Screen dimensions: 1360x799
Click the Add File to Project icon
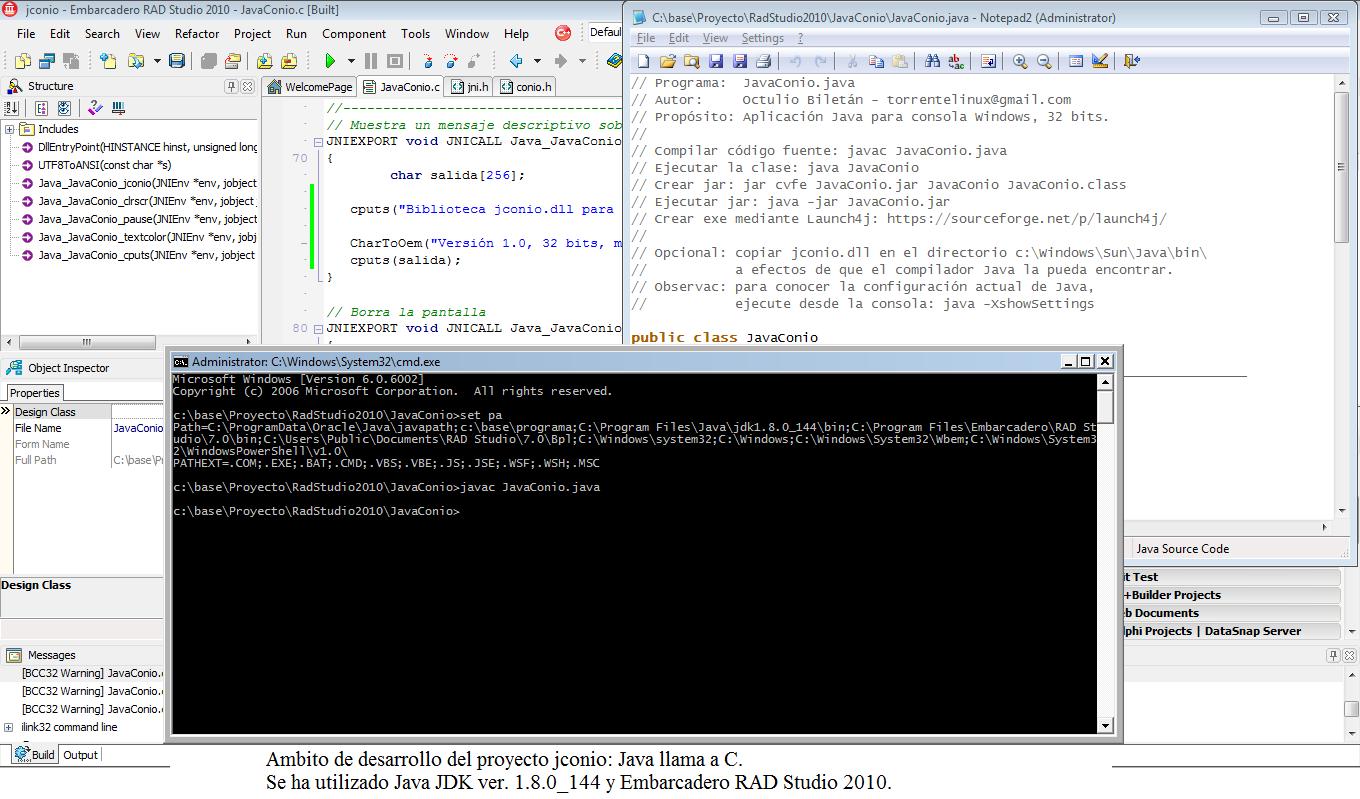265,61
